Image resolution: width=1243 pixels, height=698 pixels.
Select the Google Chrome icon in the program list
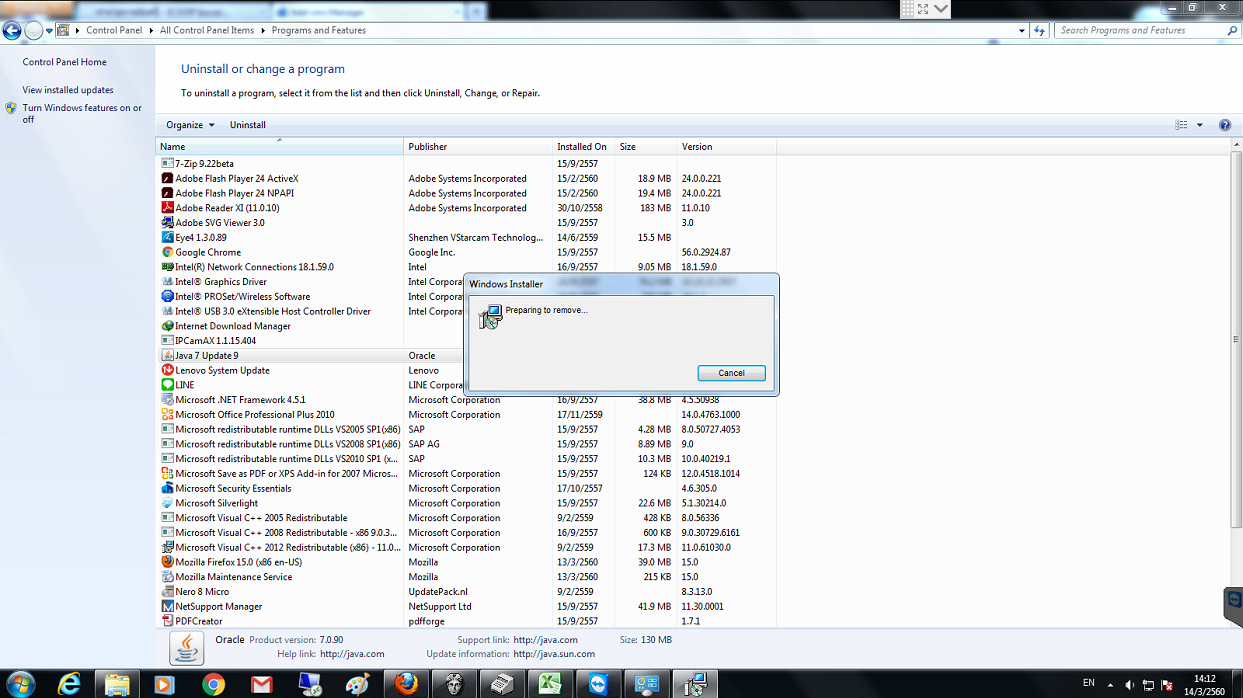pyautogui.click(x=167, y=252)
